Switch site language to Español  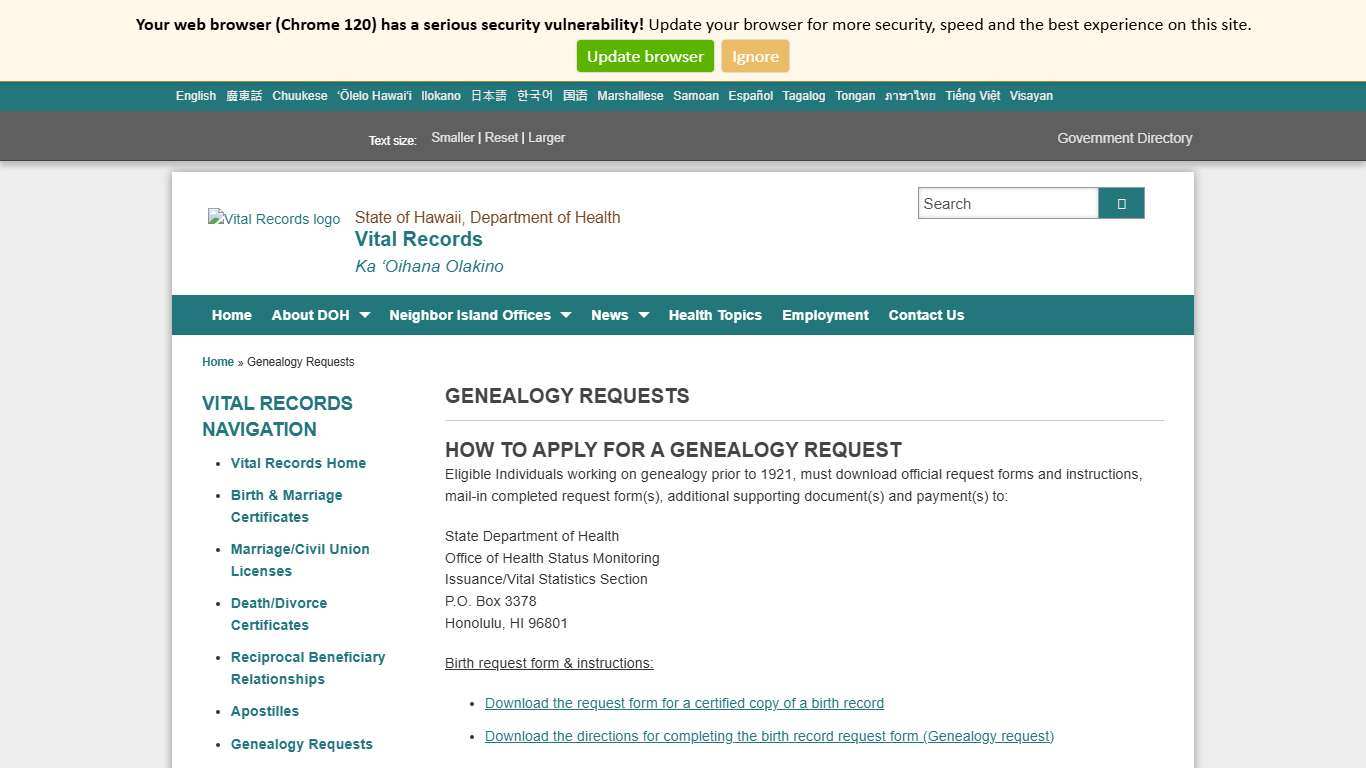click(x=750, y=96)
